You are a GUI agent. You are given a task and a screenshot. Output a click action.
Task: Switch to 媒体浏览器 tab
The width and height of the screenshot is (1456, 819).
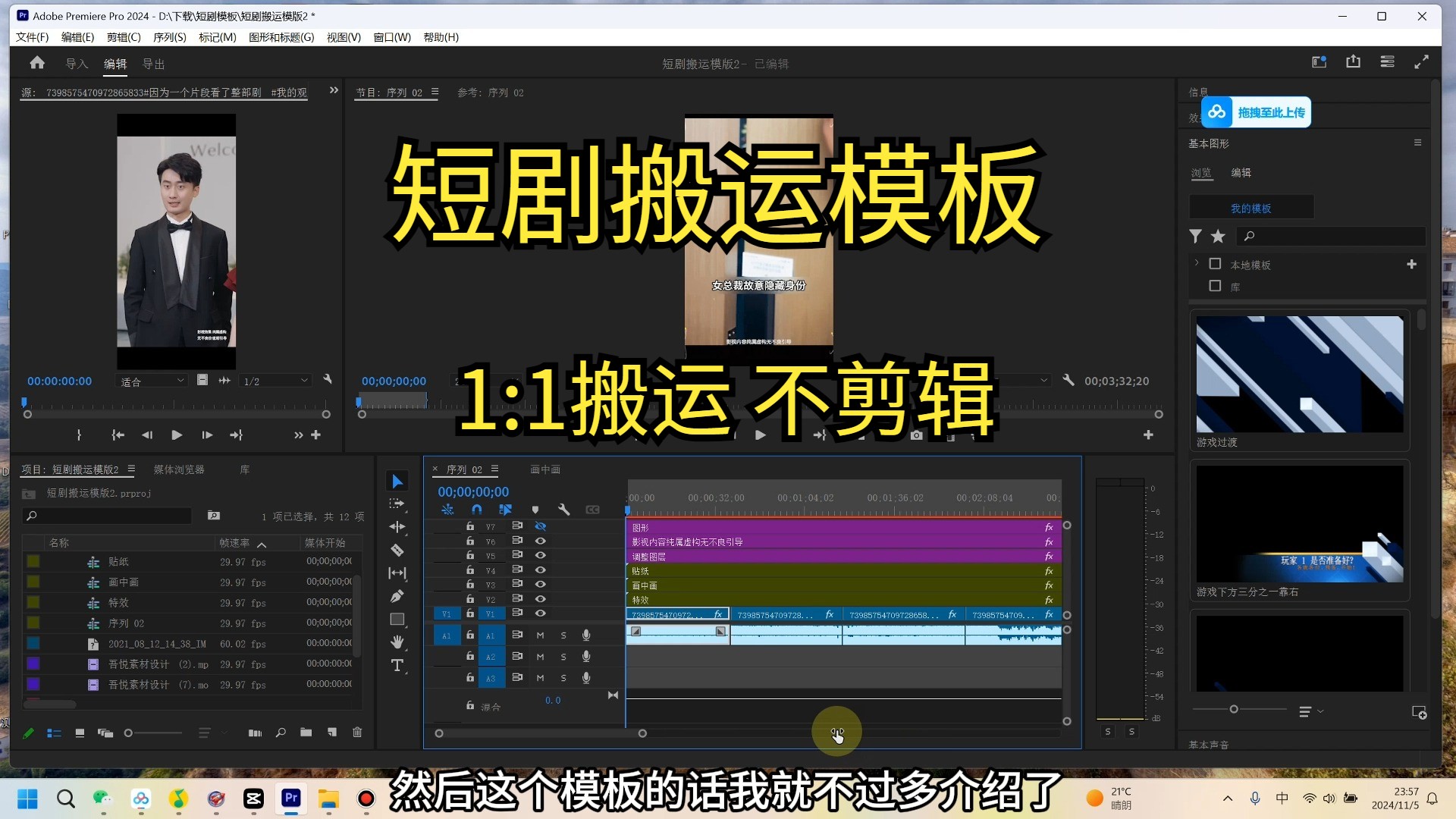pos(179,469)
